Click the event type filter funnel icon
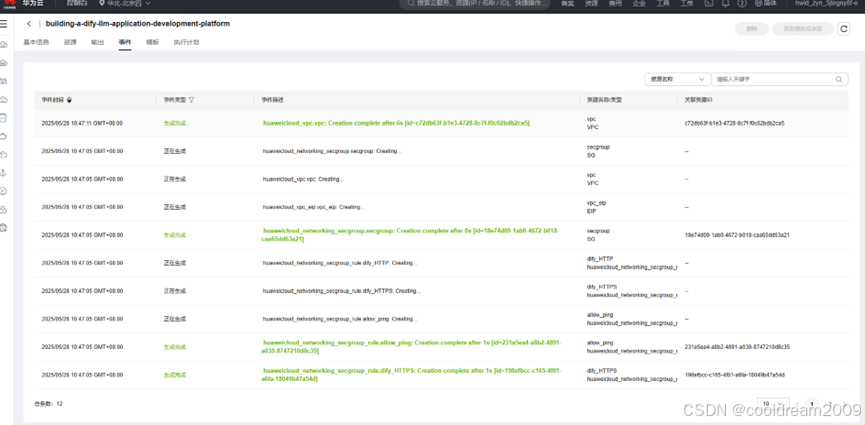 [191, 100]
